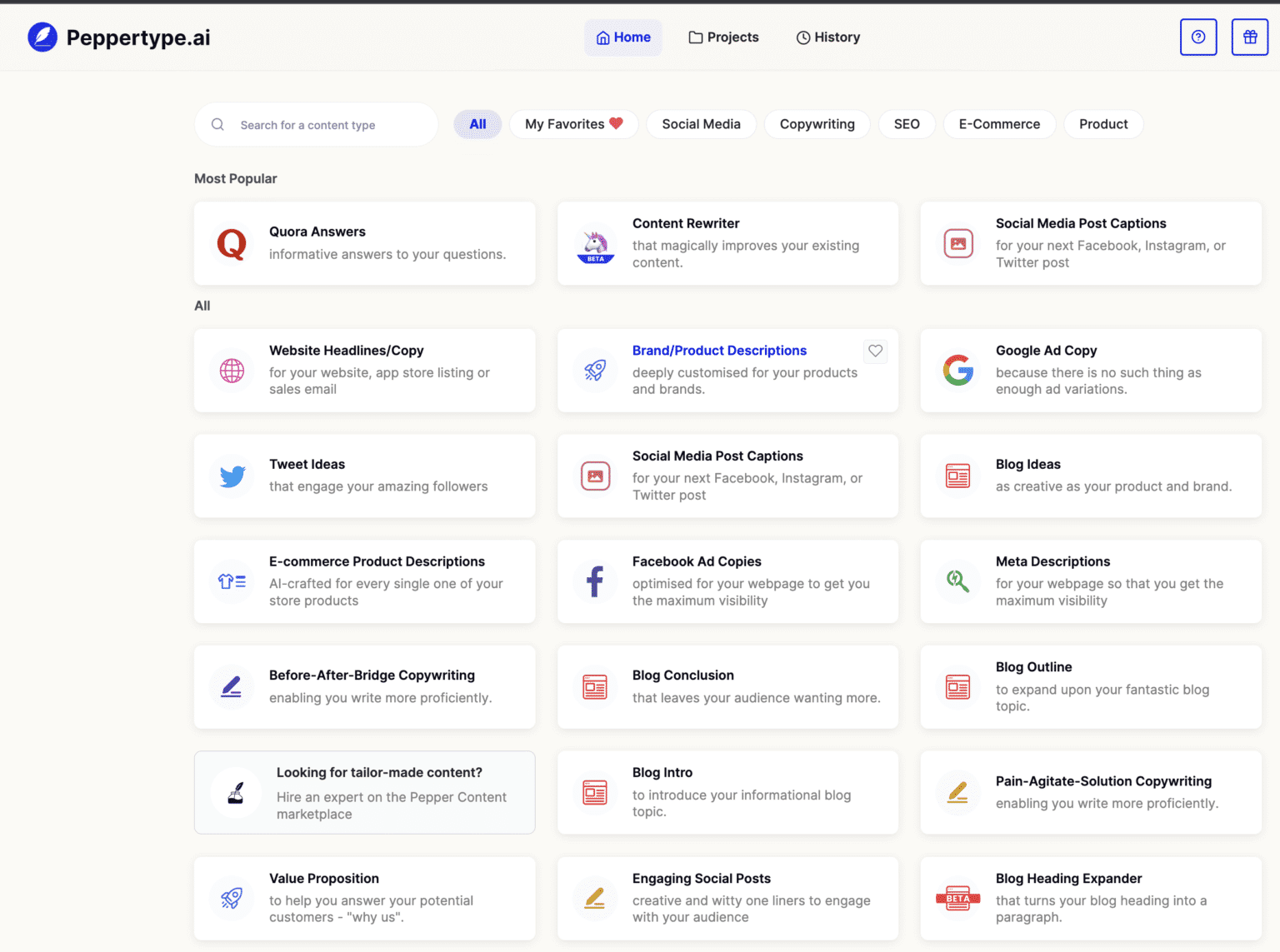
Task: Click the Blog Ideas newspaper icon
Action: 958,476
